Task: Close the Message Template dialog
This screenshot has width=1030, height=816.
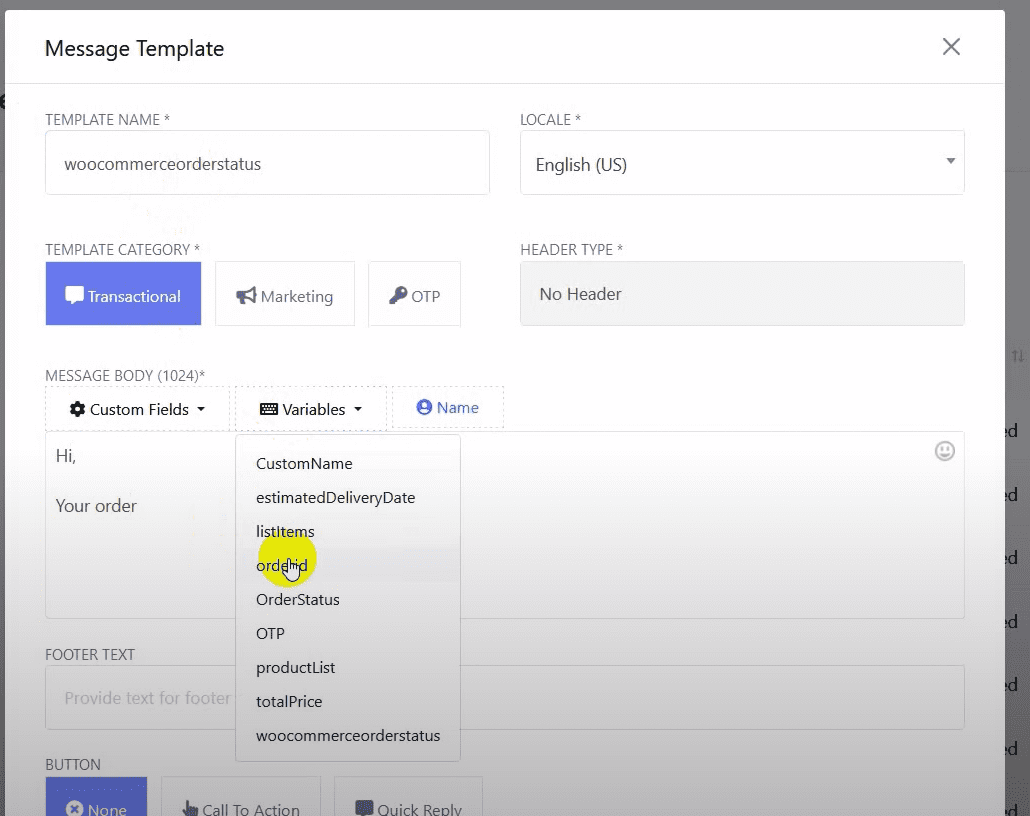Action: point(951,47)
